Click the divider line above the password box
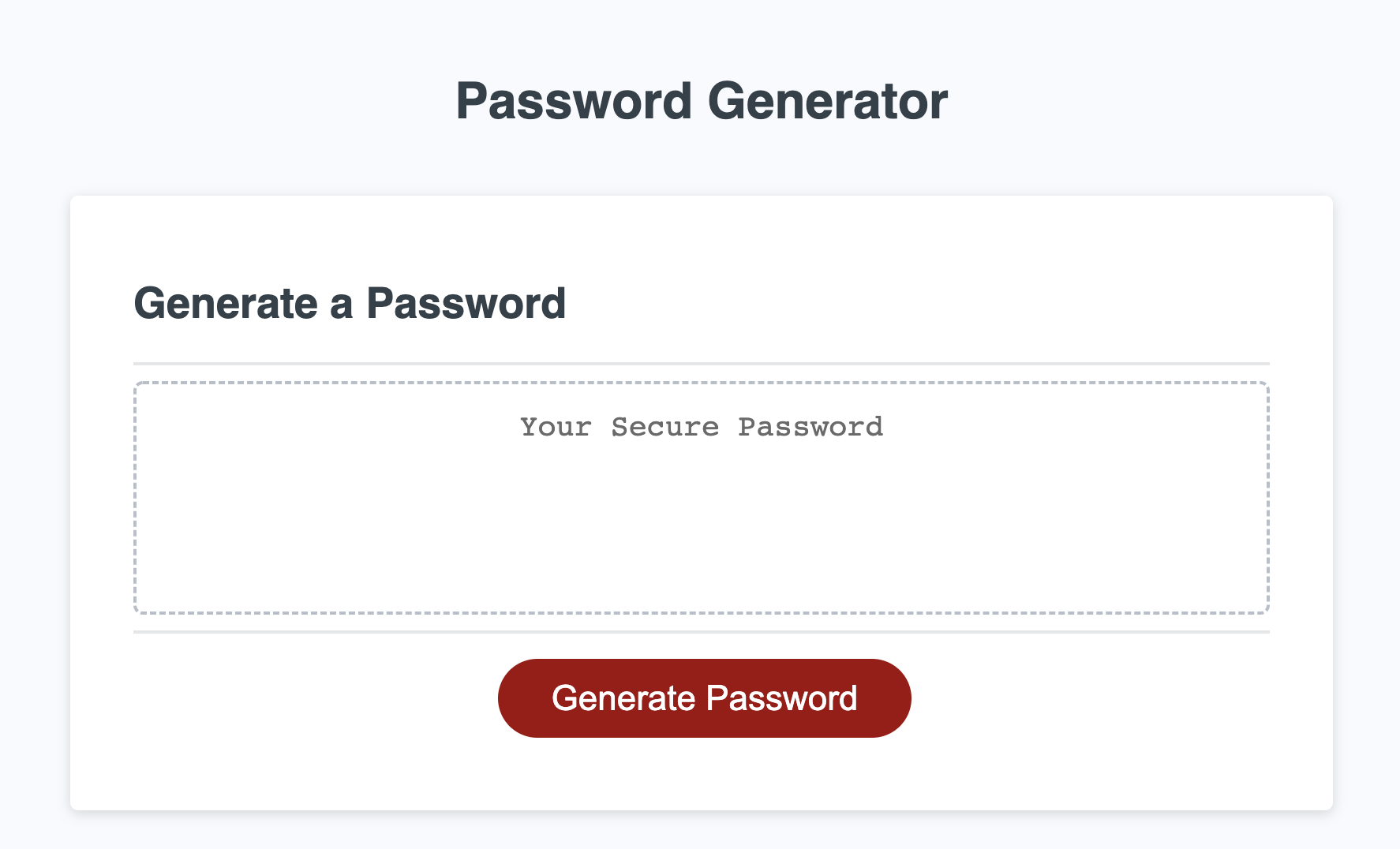The image size is (1400, 849). (x=702, y=363)
